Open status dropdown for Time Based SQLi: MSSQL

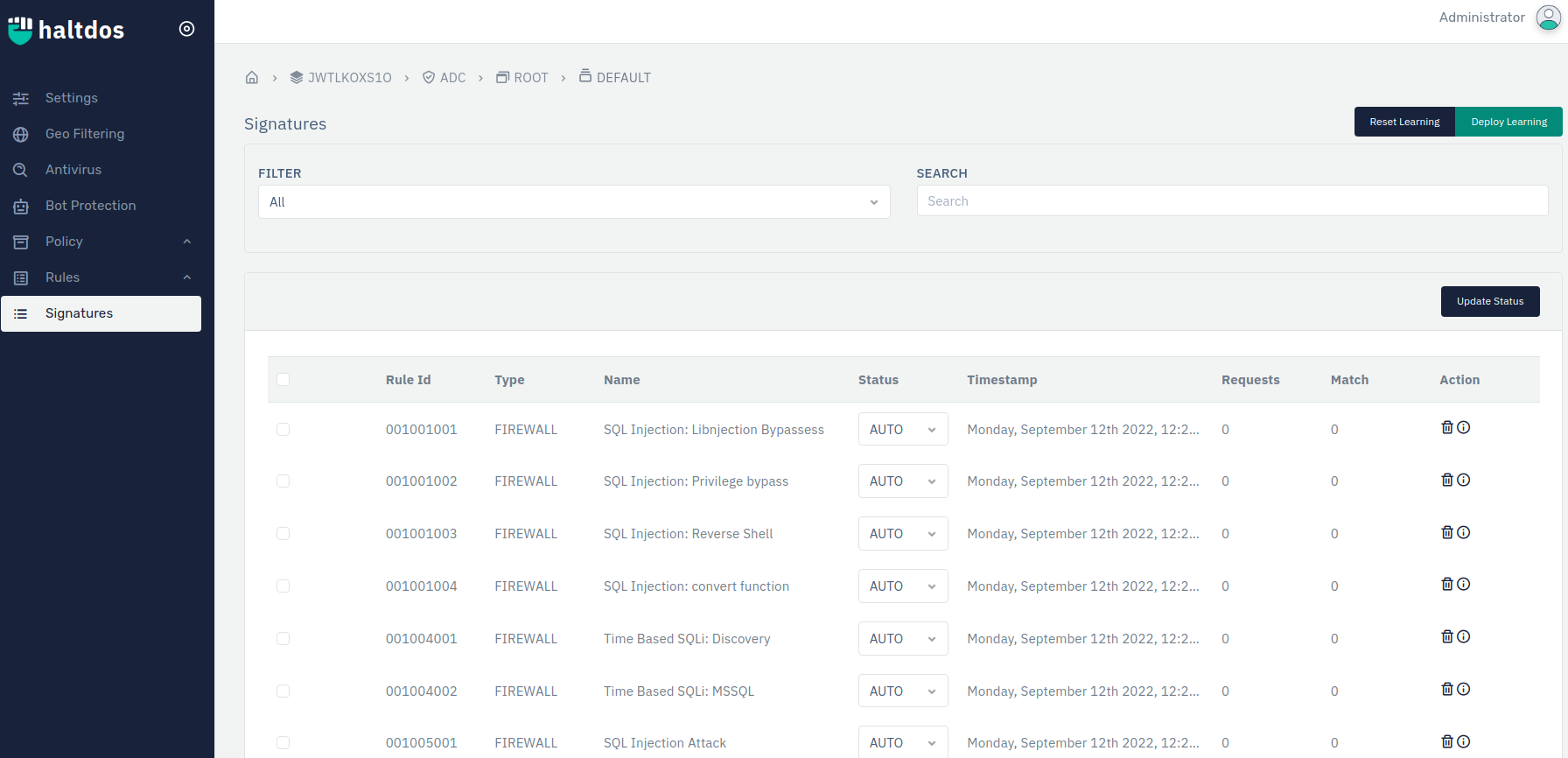coord(903,691)
